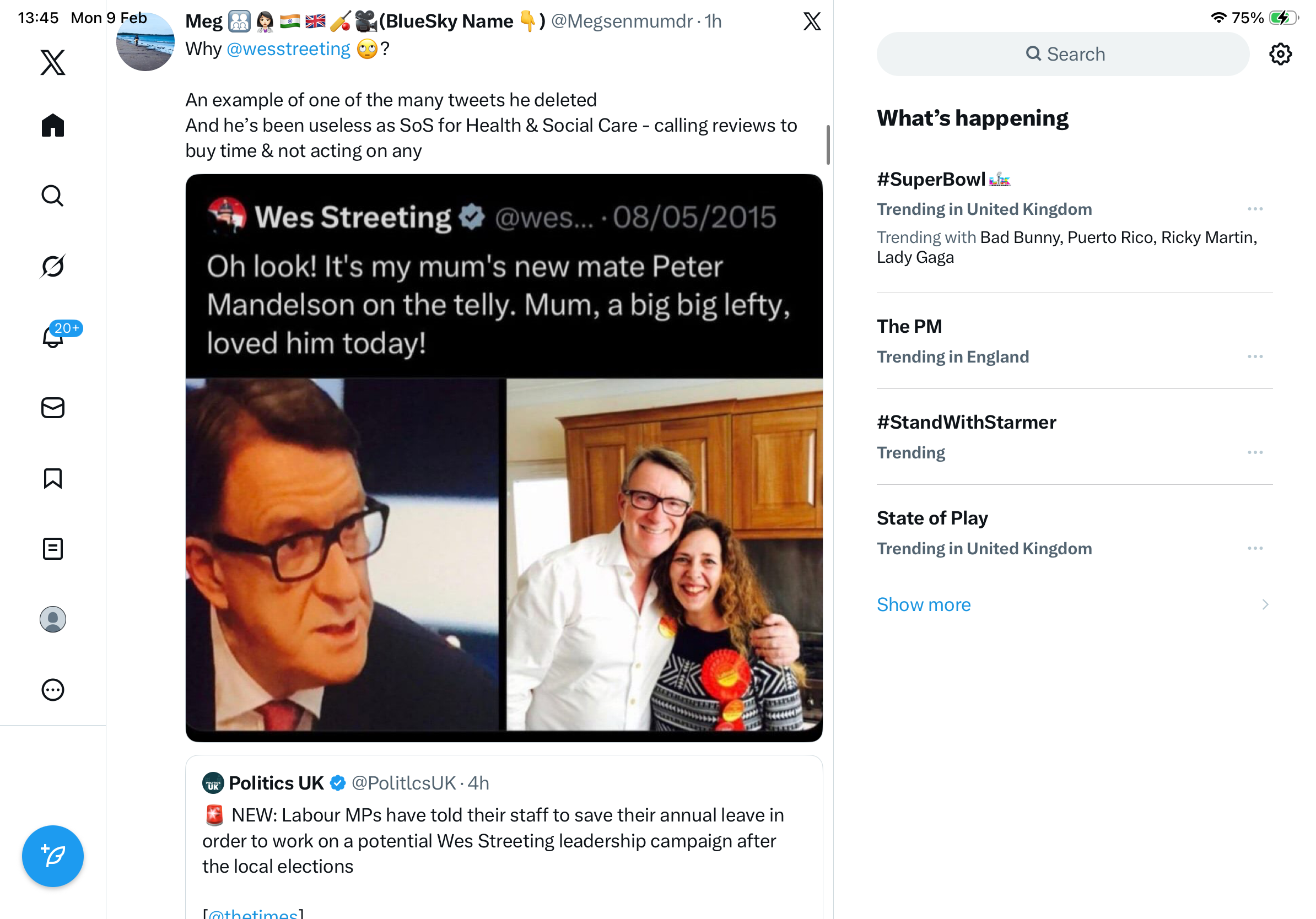Open the Wes Streeting tweet screenshot image
Screen dimensions: 1316x919
point(504,457)
